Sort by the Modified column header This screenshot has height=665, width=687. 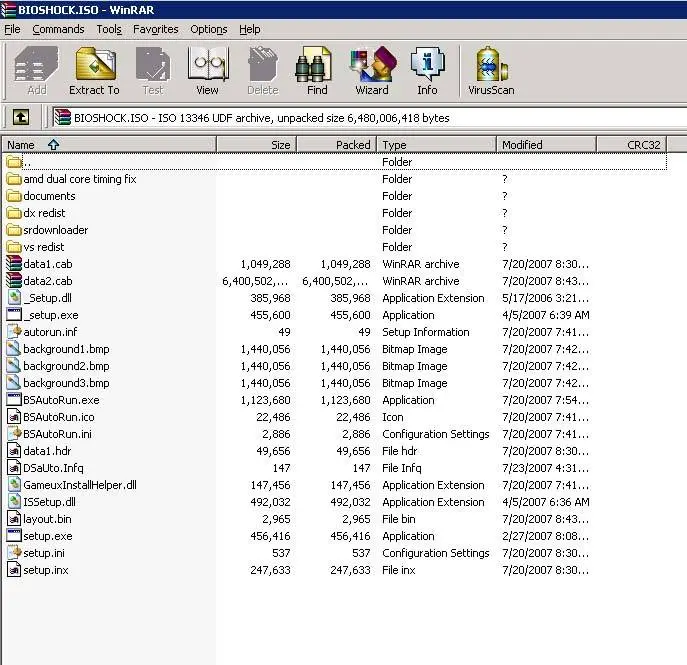(x=546, y=145)
